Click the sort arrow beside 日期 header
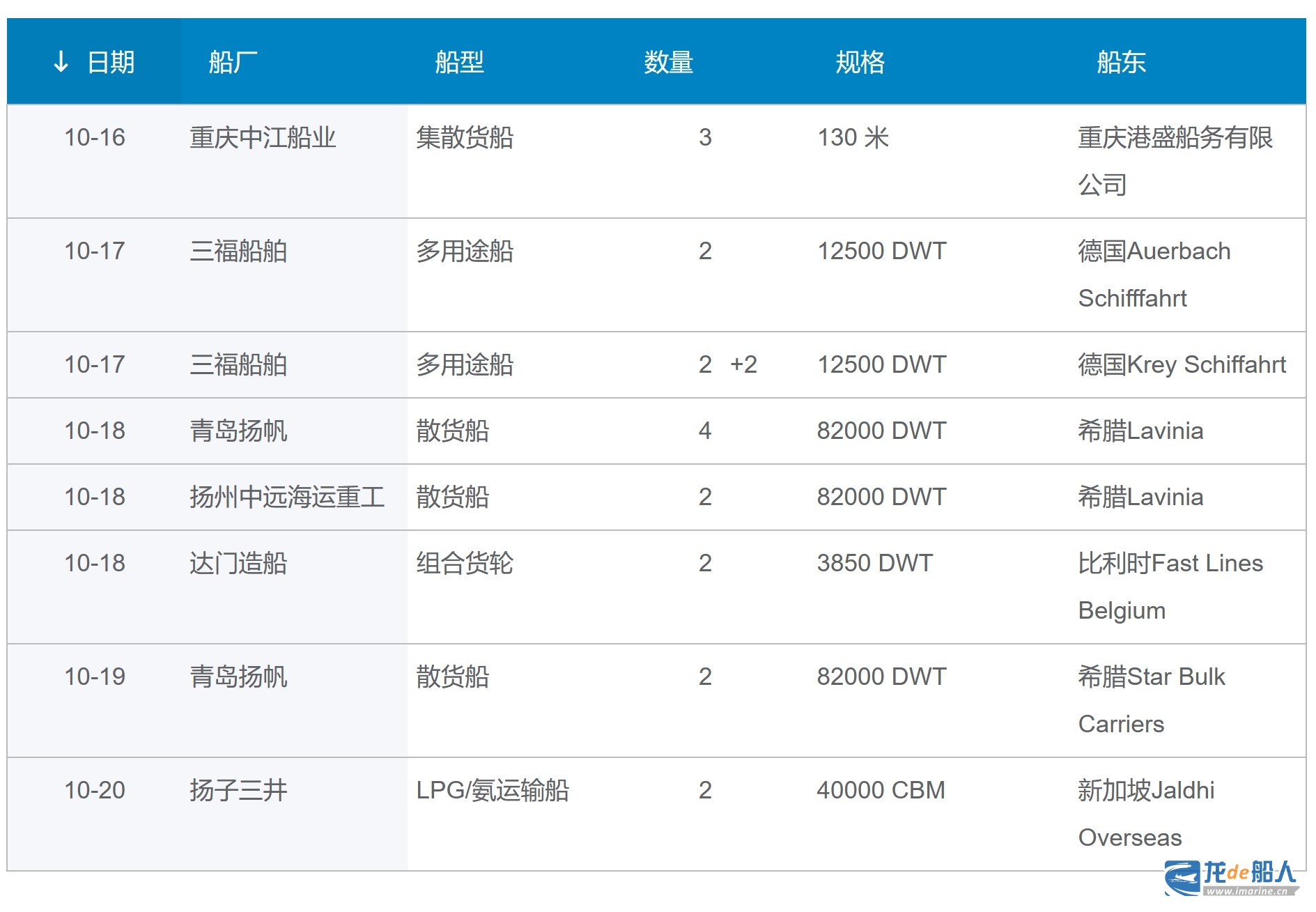 (x=61, y=62)
